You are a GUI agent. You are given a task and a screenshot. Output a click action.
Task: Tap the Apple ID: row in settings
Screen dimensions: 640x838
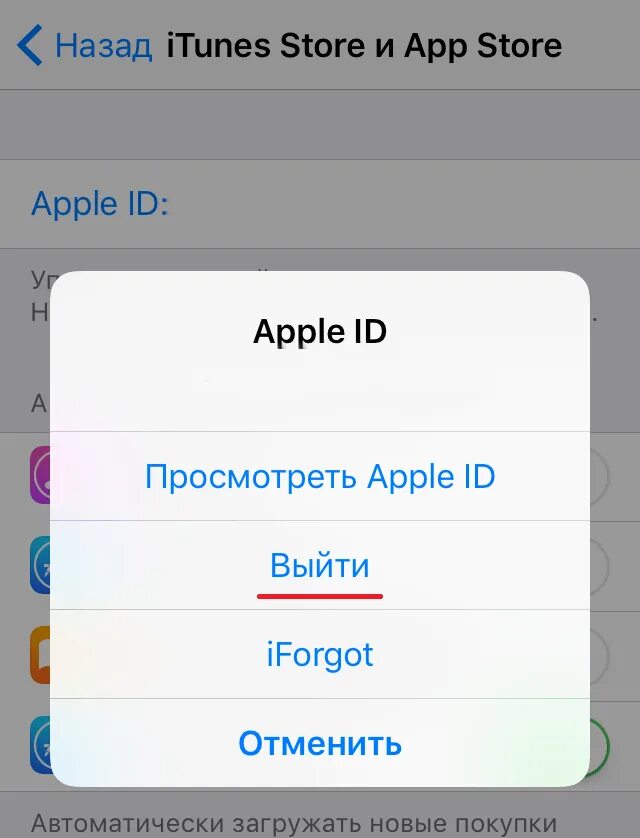pos(320,204)
